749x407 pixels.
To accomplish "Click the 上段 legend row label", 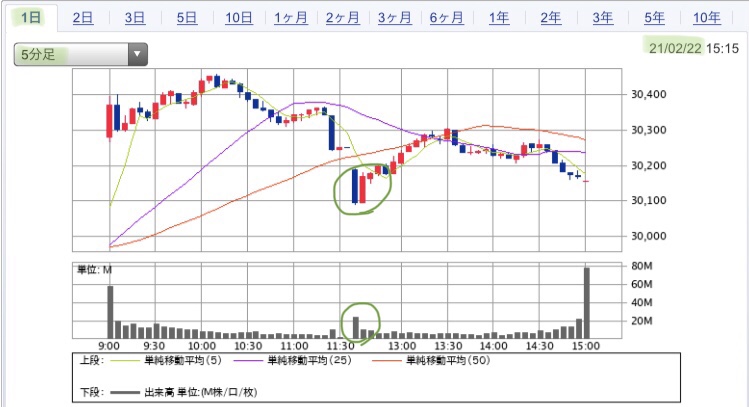I will pyautogui.click(x=92, y=360).
